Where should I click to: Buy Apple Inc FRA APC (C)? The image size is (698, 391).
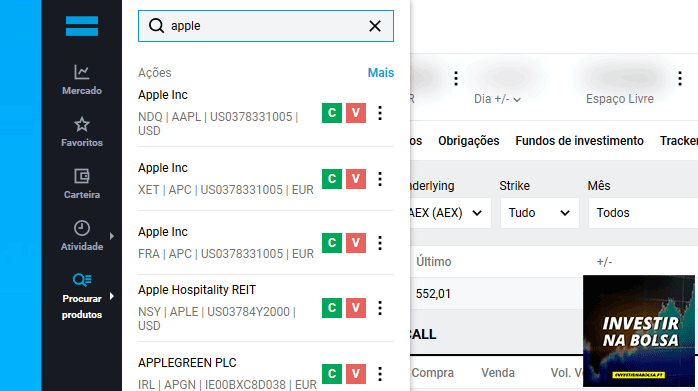pos(332,243)
